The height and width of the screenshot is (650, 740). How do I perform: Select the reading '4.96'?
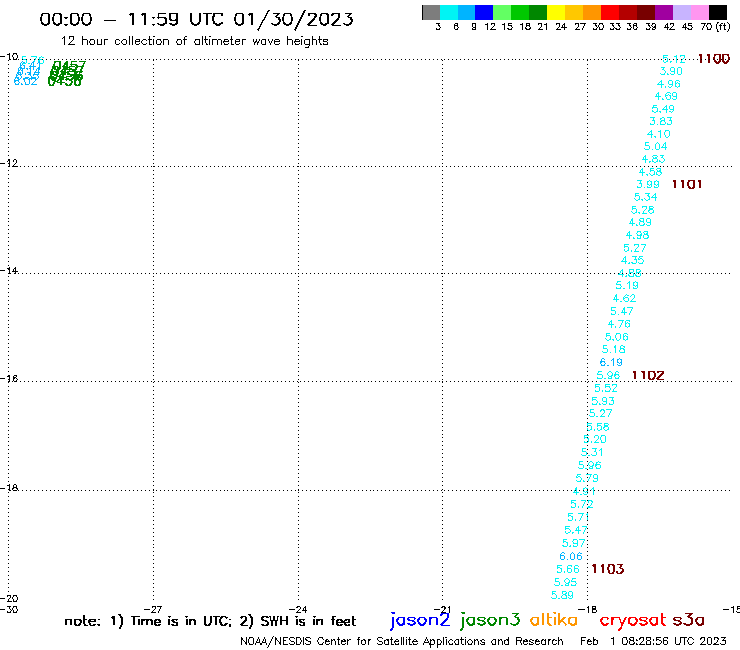669,84
